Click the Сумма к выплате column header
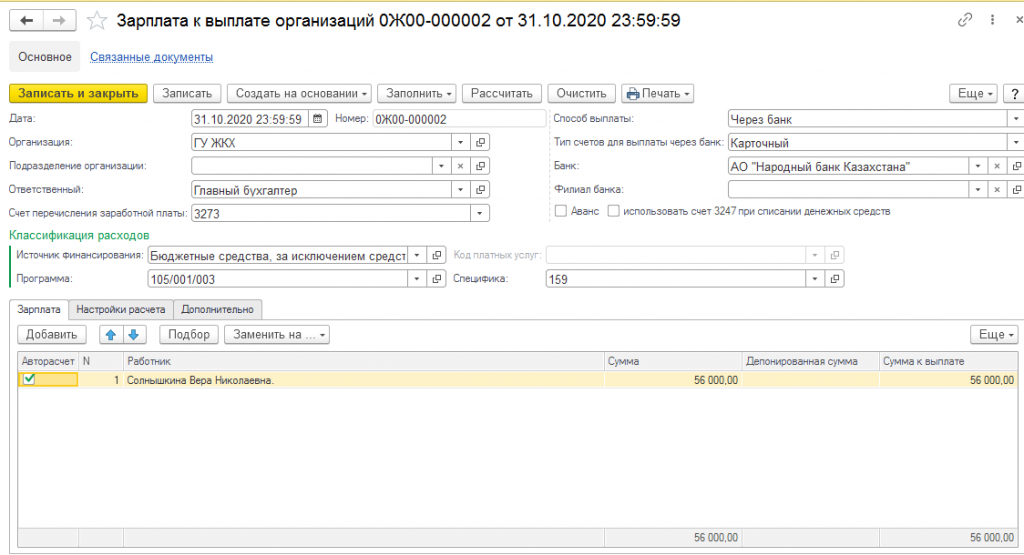Screen dimensions: 1024x555 coord(948,361)
